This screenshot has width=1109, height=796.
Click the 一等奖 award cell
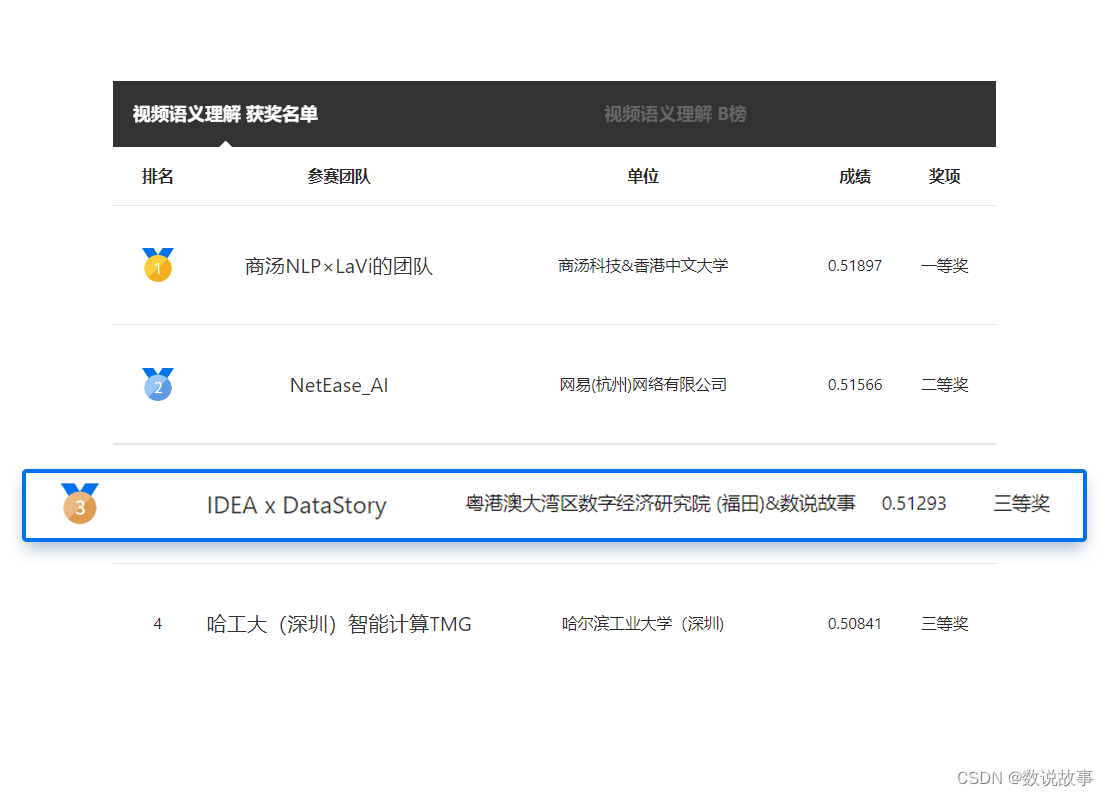pos(944,266)
